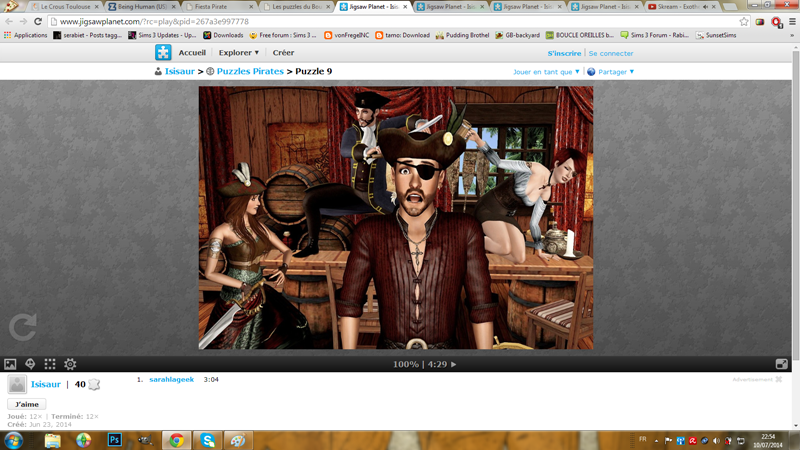Screen dimensions: 800x450
Task: Reload the page with the refresh icon
Action: click(38, 21)
